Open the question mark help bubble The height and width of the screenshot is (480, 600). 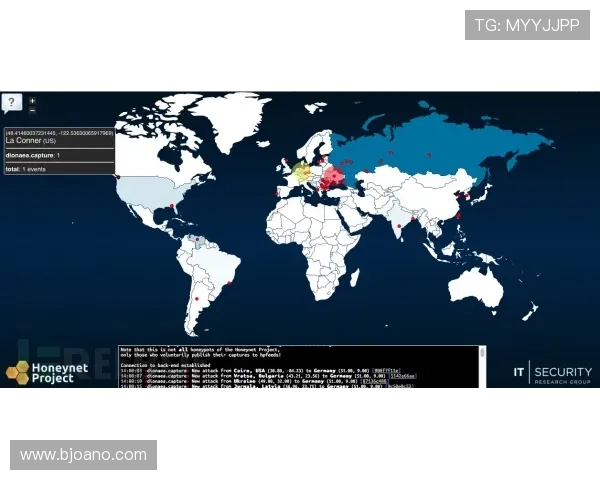(x=11, y=103)
